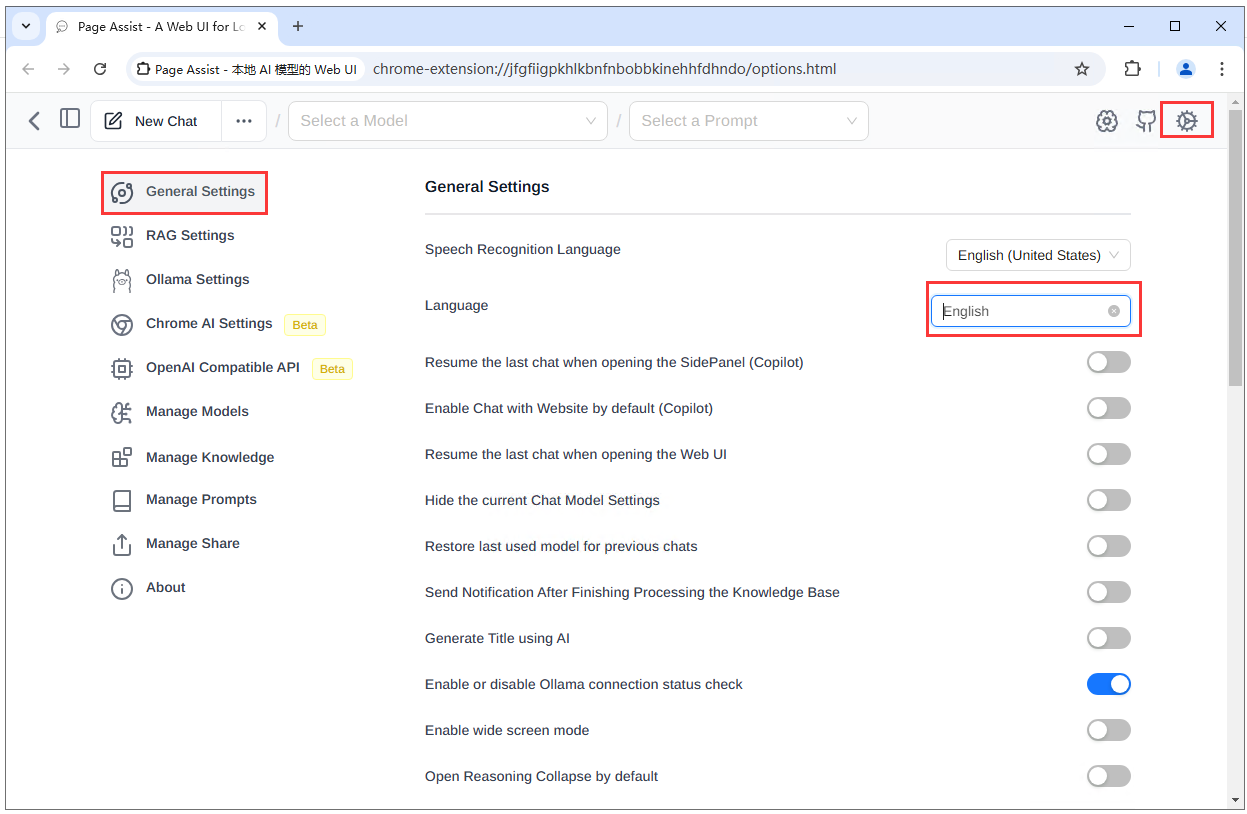Open OpenAI Compatible API settings

223,368
